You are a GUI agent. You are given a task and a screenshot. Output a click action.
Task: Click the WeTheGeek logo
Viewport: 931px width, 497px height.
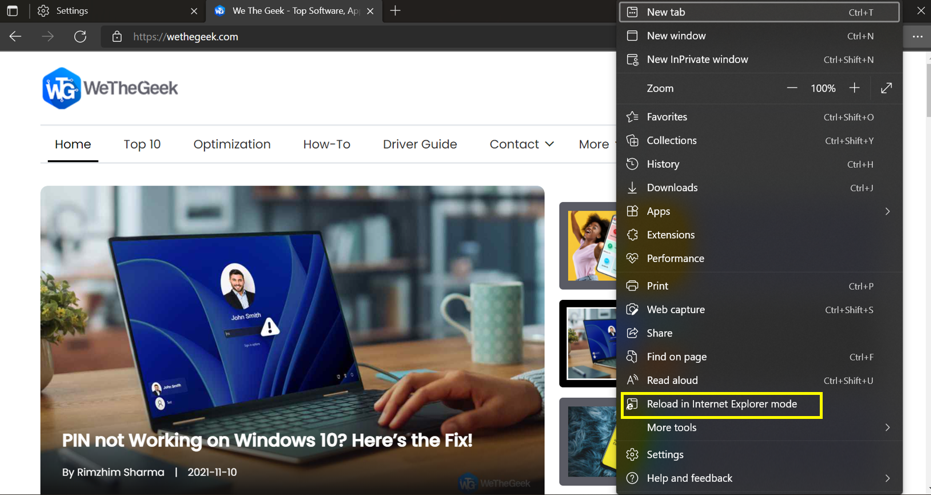[110, 88]
